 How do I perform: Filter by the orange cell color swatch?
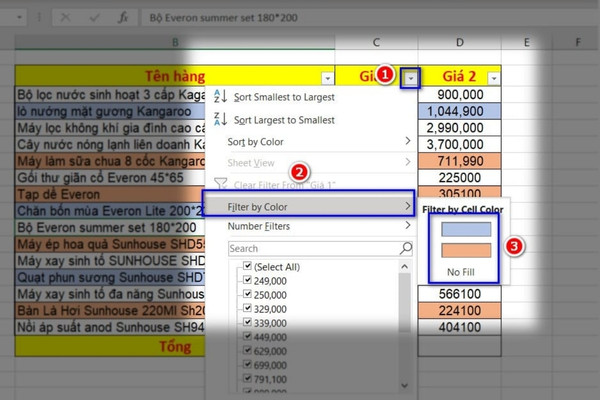466,250
